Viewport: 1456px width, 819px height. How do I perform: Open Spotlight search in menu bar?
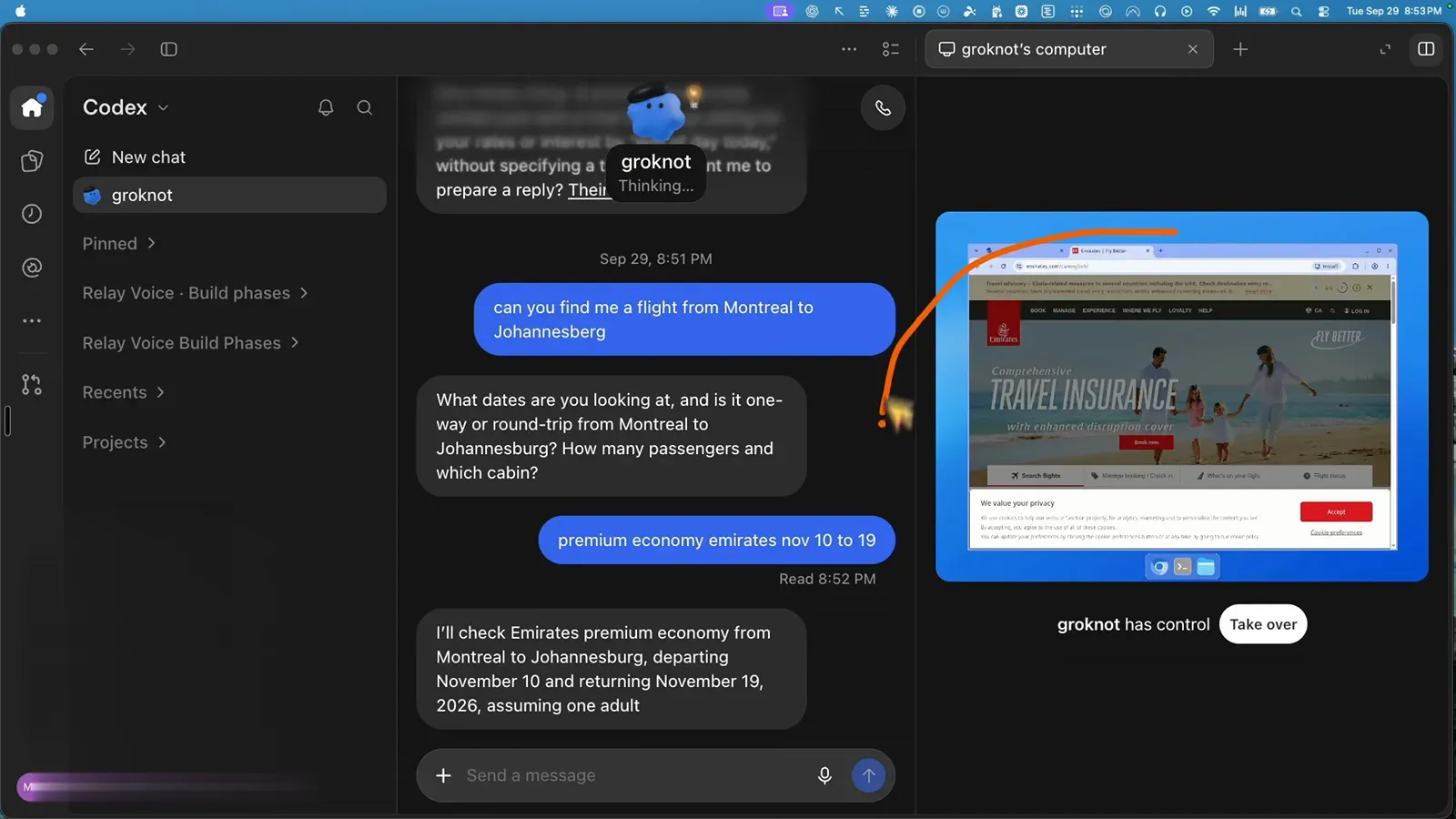tap(1296, 11)
